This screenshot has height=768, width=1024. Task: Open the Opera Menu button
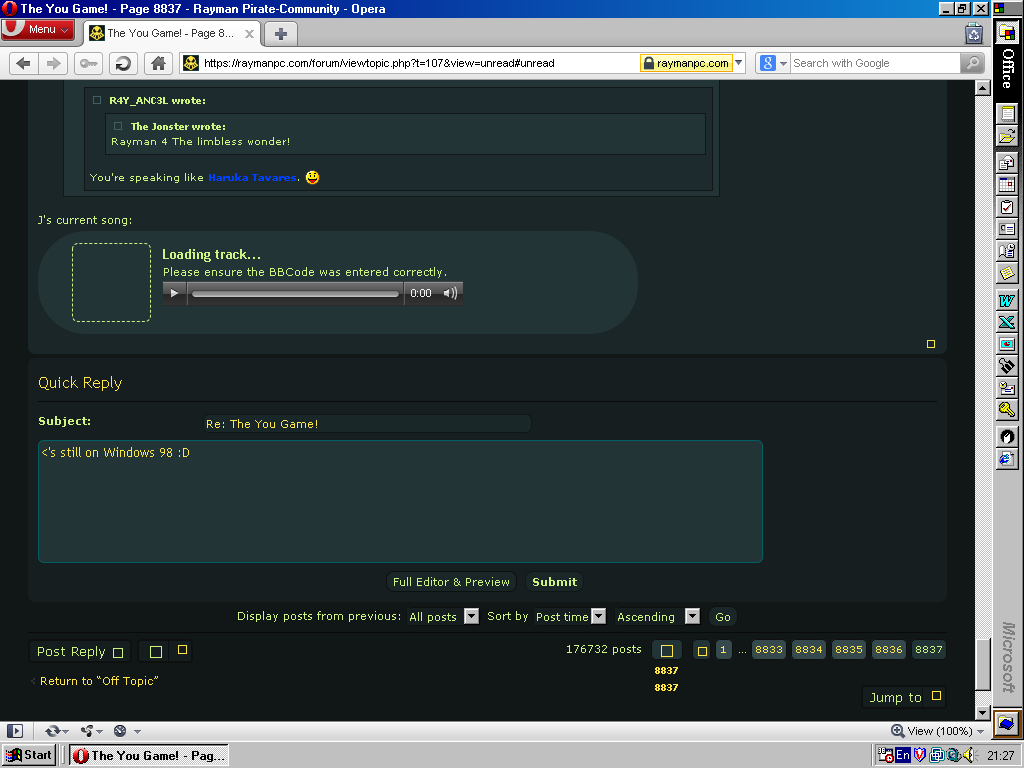coord(38,29)
